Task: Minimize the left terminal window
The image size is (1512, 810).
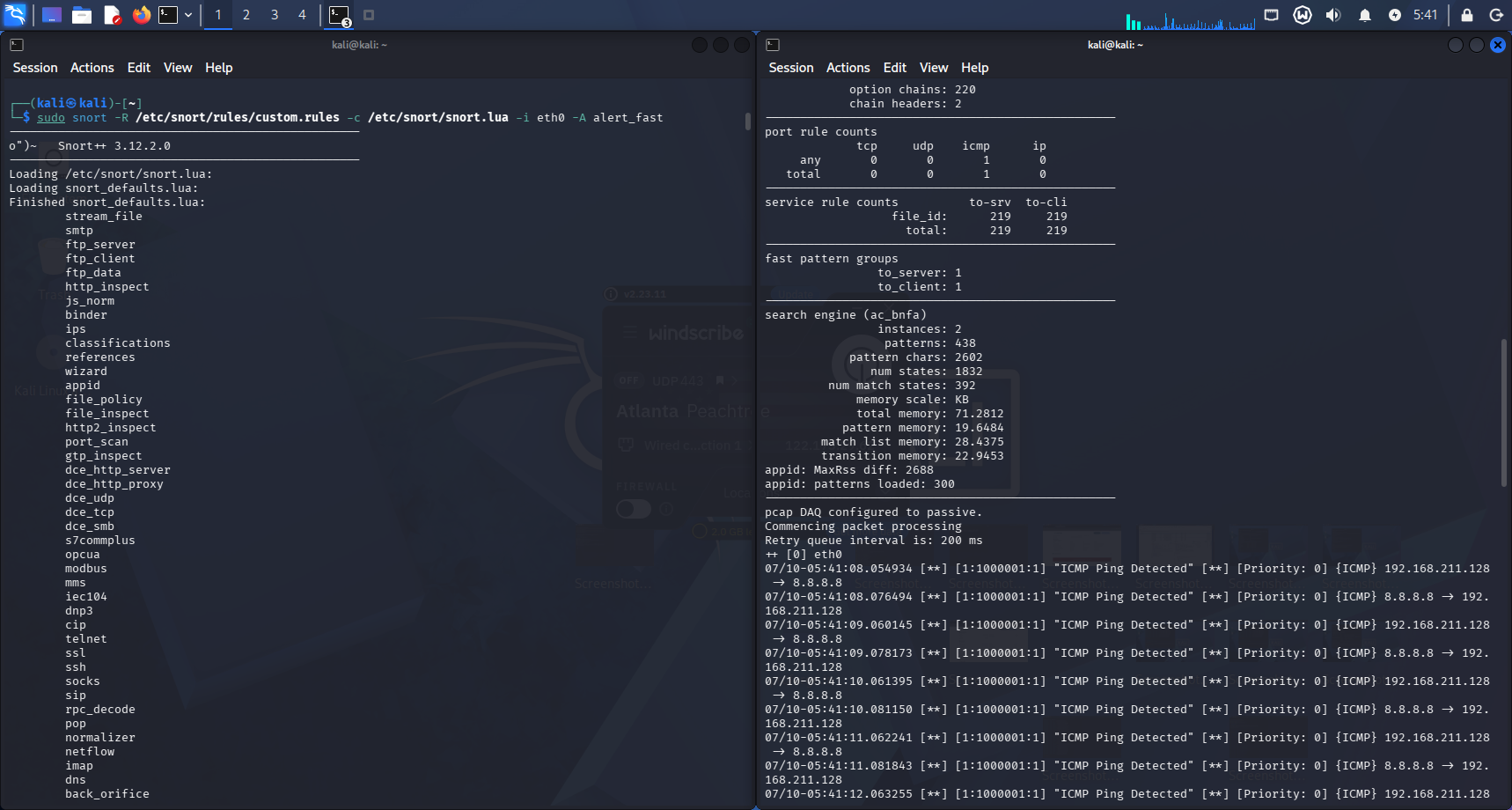Action: (x=700, y=45)
